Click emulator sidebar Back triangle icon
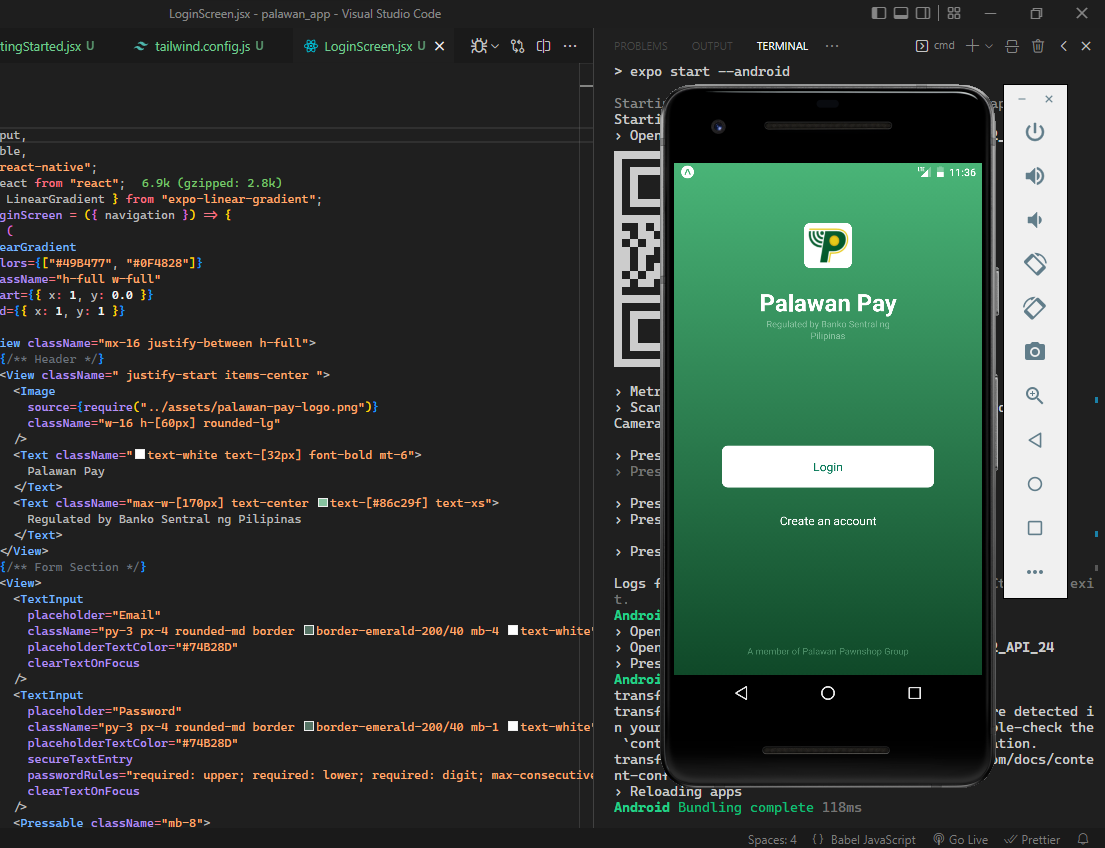1105x848 pixels. 1035,440
